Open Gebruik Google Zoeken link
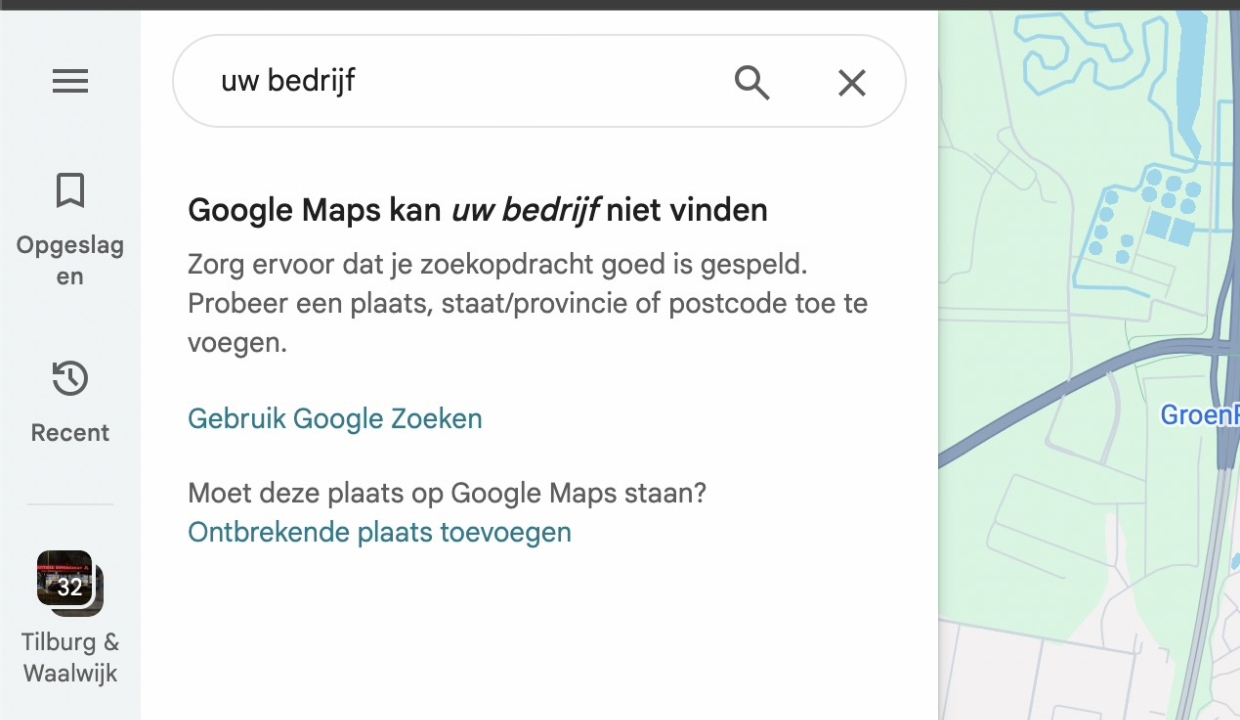Screen dimensions: 1240x720 [334, 418]
